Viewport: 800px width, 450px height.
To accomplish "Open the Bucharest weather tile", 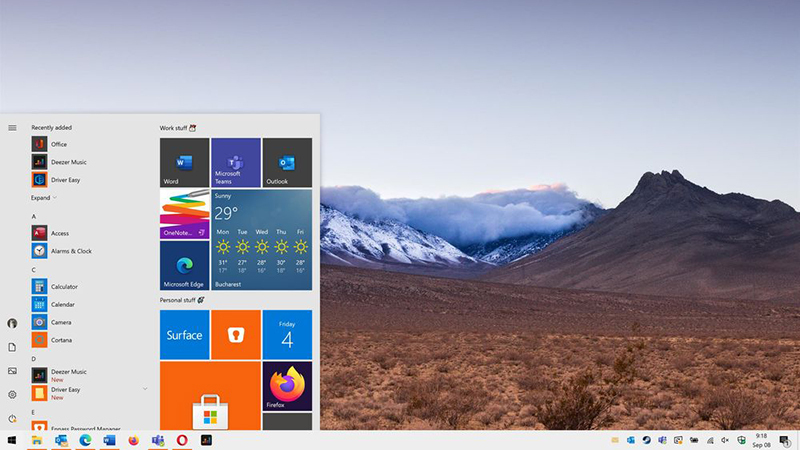I will coord(262,240).
